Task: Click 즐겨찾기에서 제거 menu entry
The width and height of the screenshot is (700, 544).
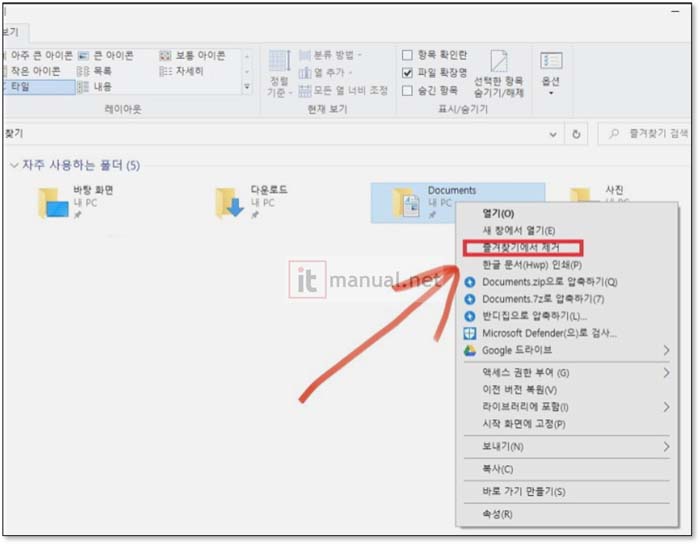Action: coord(523,248)
